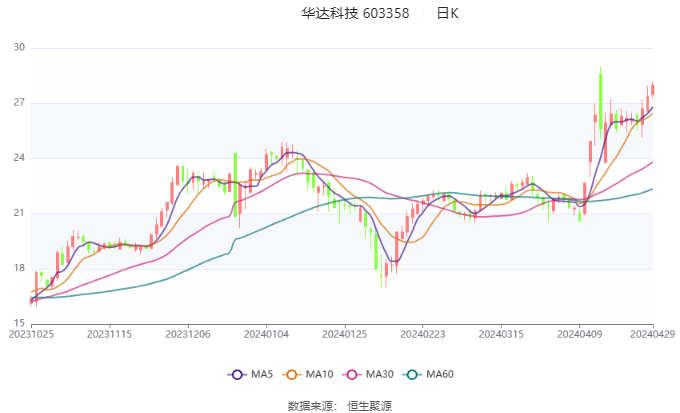The height and width of the screenshot is (413, 680).
Task: Click the tallest green candlestick near 20240409
Action: (601, 102)
